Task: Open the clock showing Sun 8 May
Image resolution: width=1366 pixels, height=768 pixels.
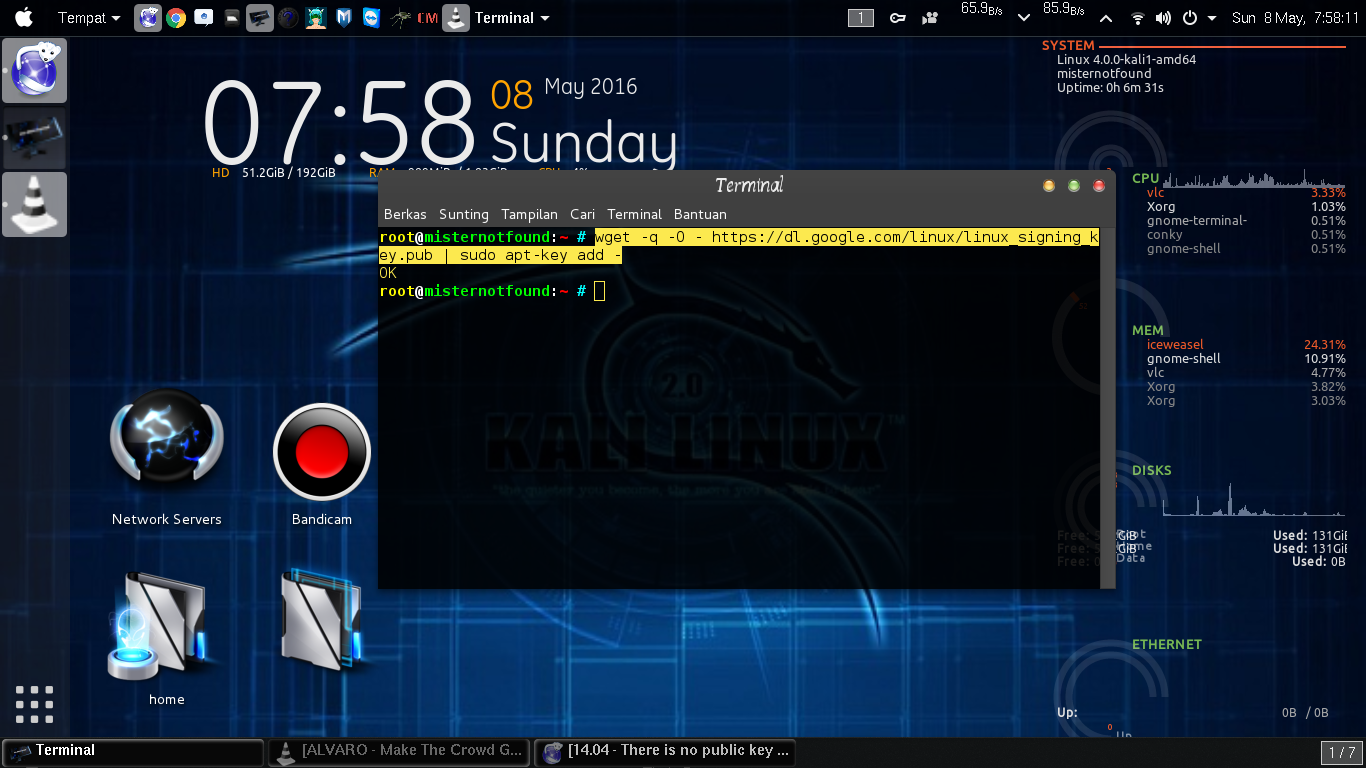Action: point(1296,18)
